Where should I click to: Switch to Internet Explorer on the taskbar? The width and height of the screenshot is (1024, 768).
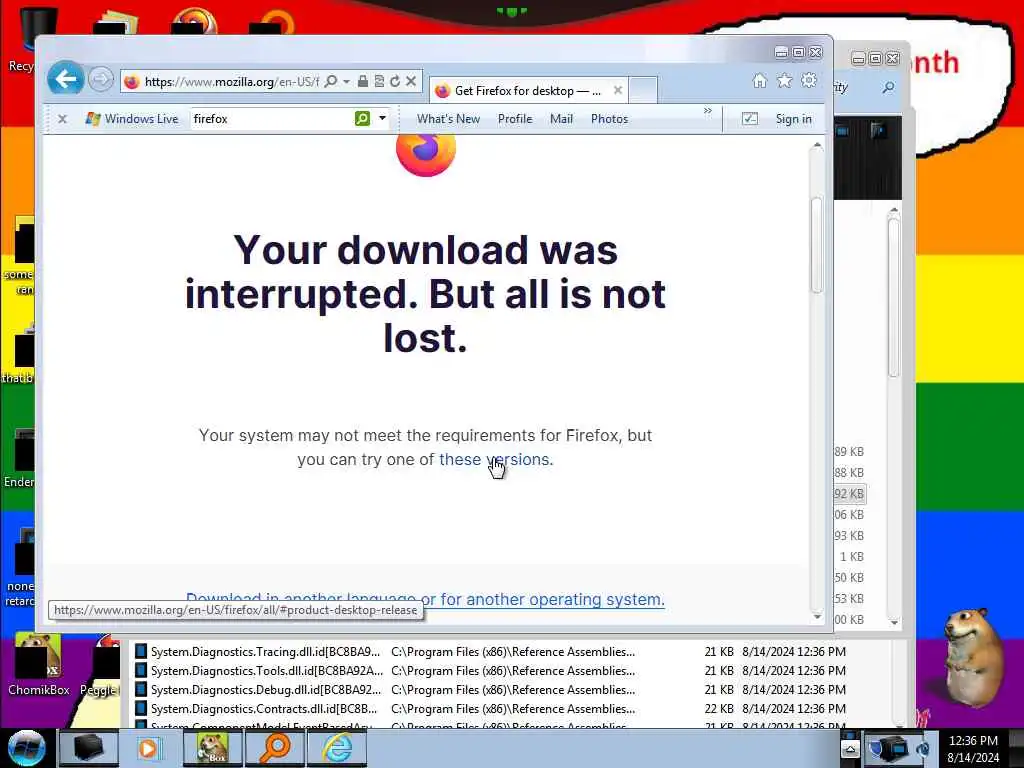point(337,748)
